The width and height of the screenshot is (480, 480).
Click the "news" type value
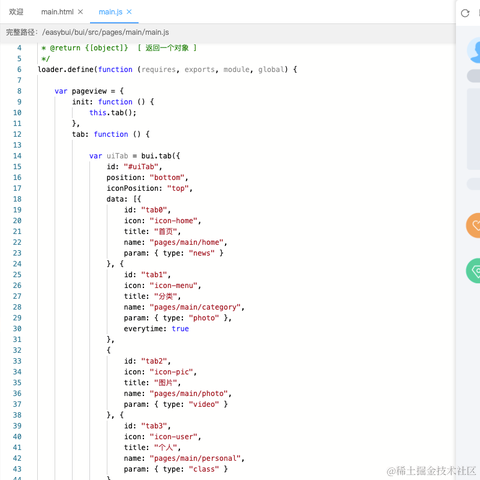click(x=202, y=253)
